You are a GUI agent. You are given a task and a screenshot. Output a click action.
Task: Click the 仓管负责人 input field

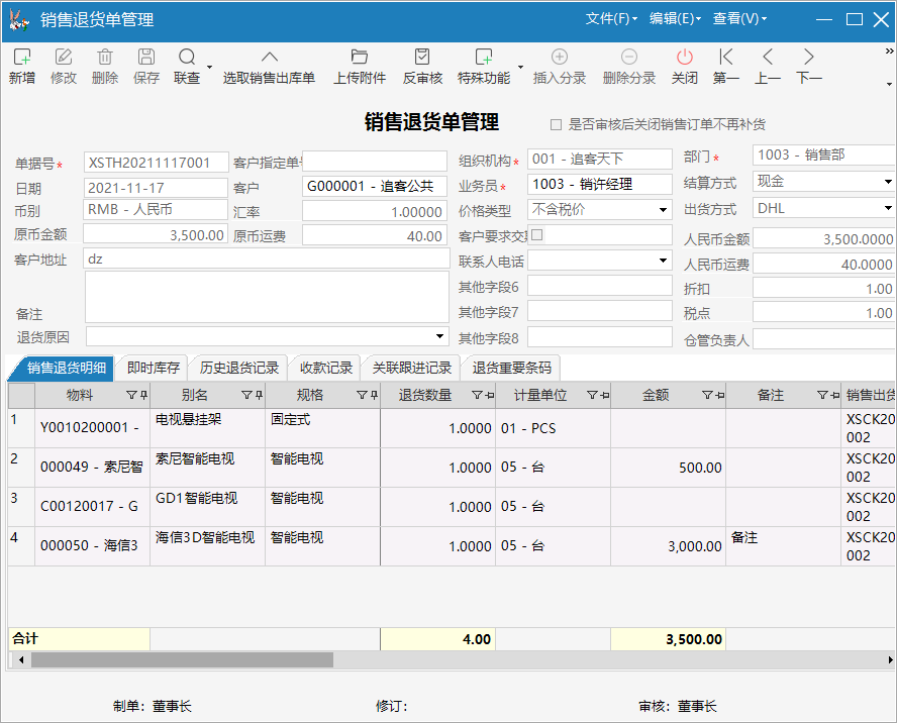824,339
